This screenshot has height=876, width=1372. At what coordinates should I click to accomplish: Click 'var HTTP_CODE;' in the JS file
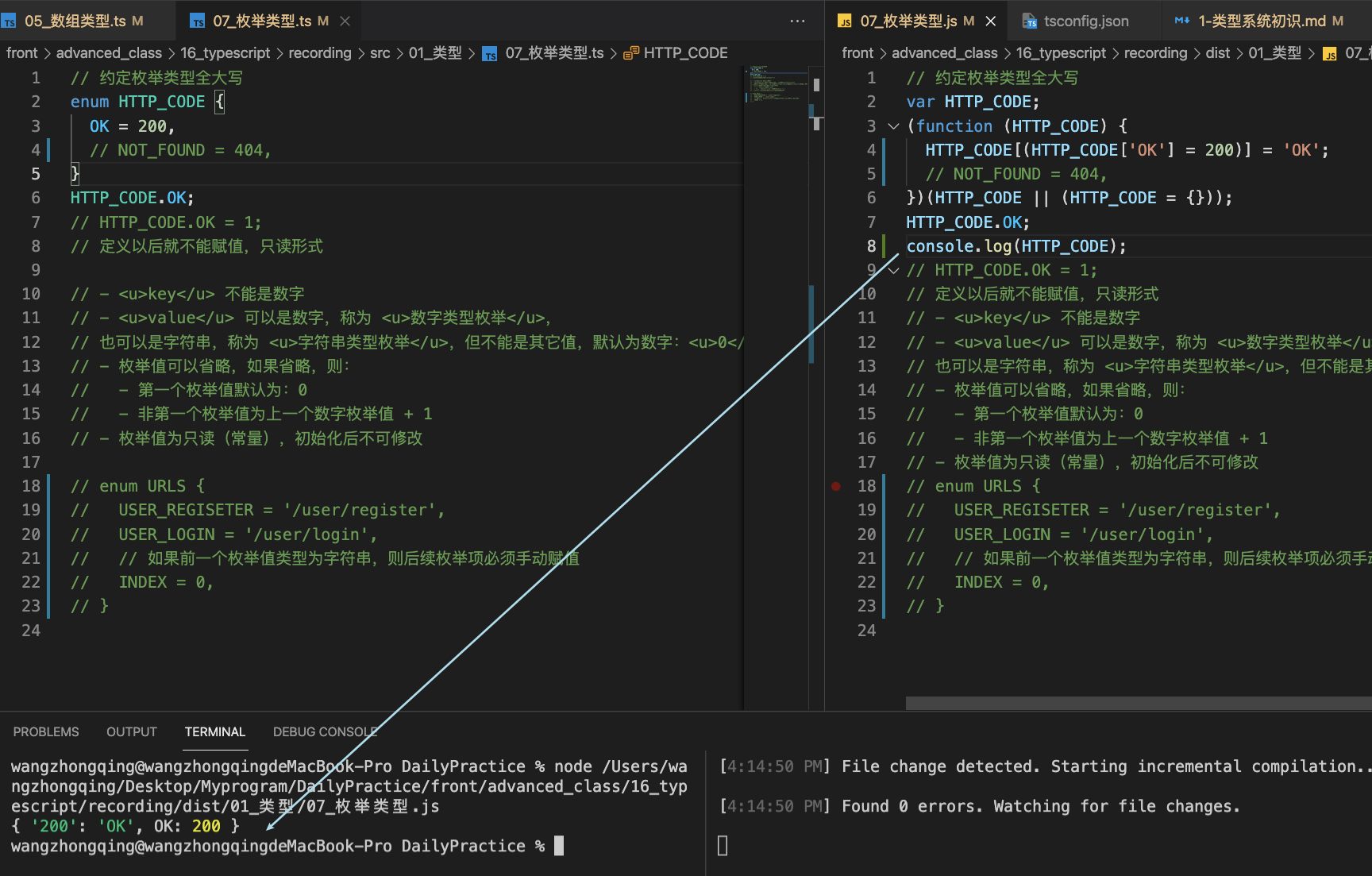973,102
